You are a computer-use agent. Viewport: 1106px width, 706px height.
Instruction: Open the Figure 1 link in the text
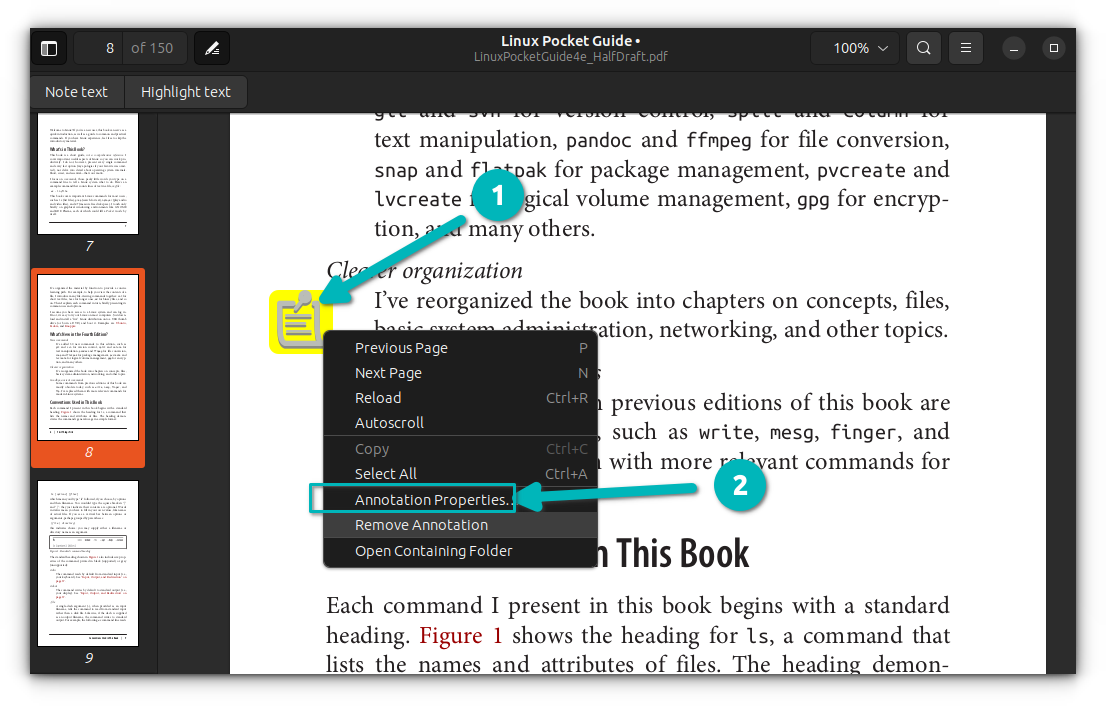click(460, 635)
